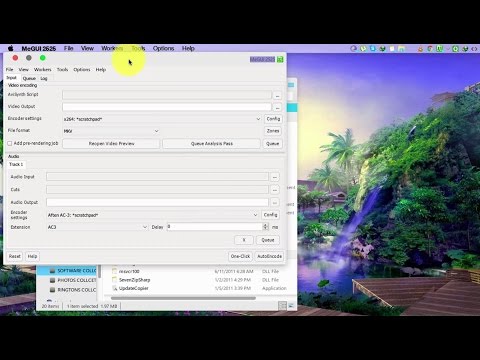Switch to the Queue tab
This screenshot has width=480, height=360.
coord(29,78)
